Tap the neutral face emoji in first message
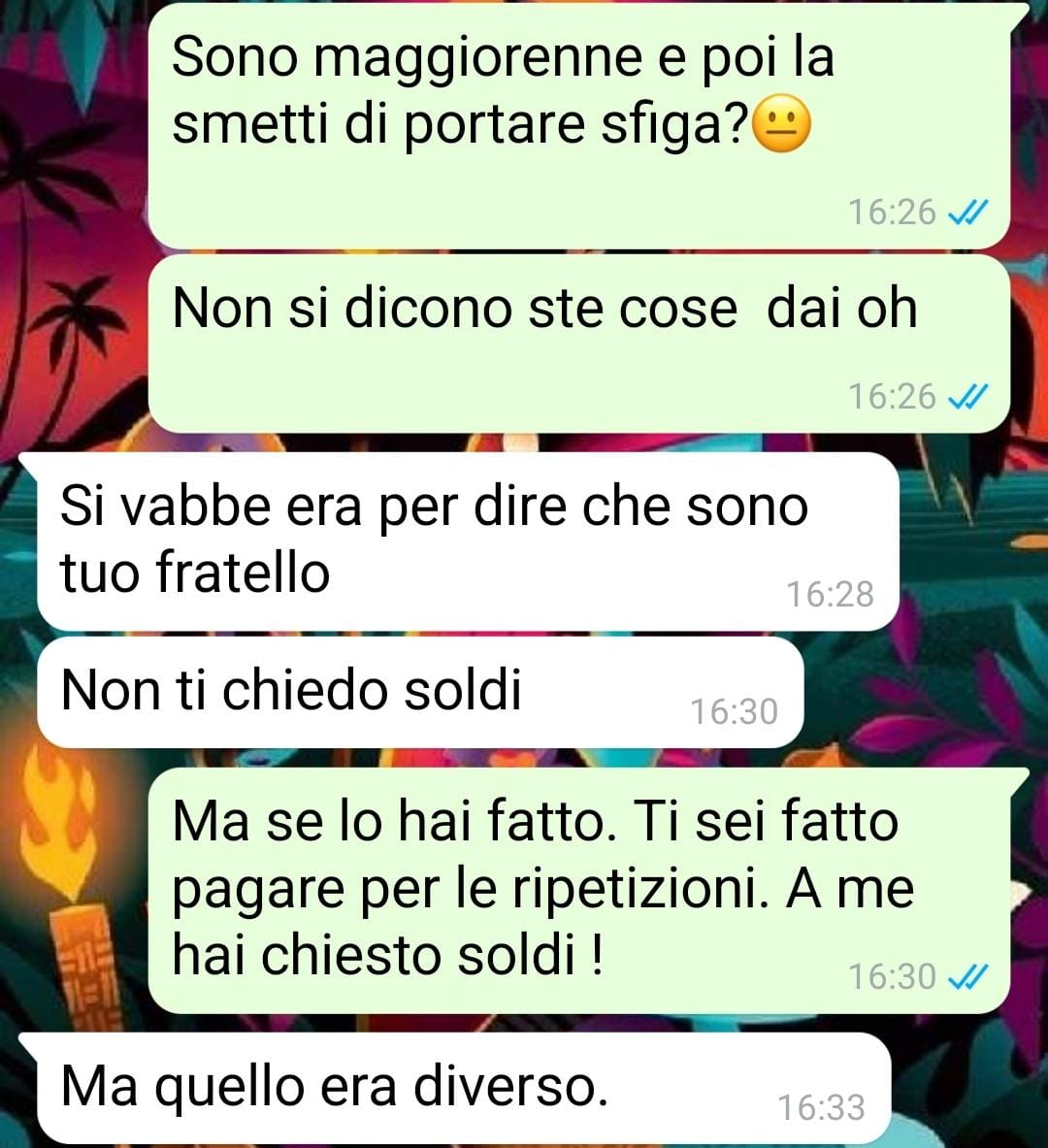This screenshot has height=1148, width=1048. 782,125
